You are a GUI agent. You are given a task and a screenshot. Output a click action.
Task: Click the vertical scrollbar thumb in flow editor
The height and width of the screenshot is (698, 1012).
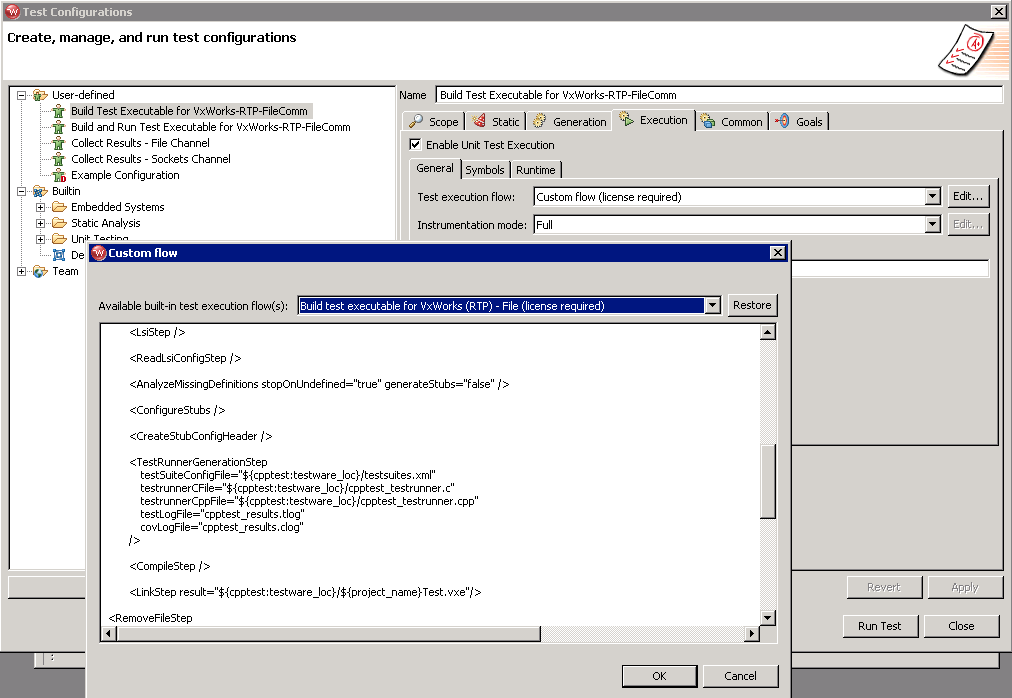(767, 480)
